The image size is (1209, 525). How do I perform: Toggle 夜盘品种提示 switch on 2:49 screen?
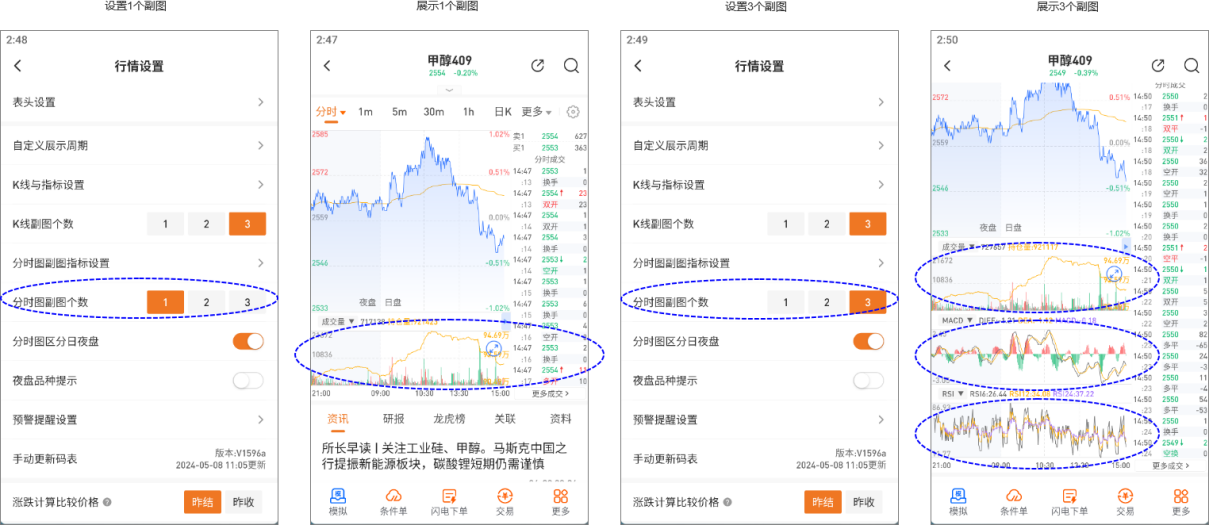point(868,380)
